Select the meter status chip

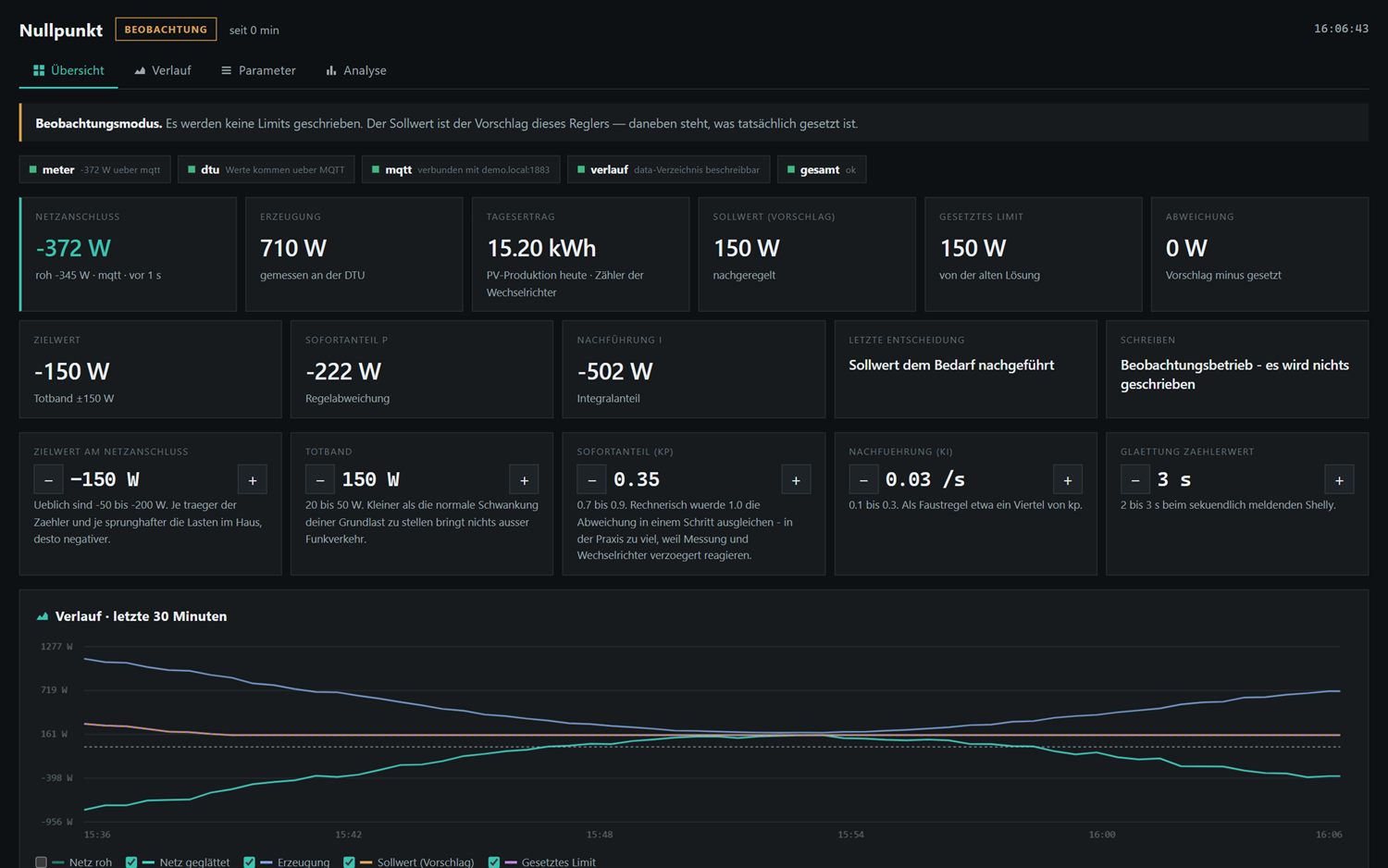tap(94, 169)
